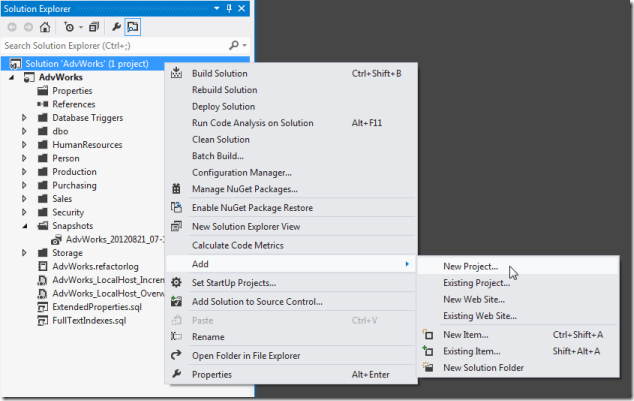This screenshot has width=634, height=401.
Task: Select New Project... in the Add submenu
Action: click(470, 266)
